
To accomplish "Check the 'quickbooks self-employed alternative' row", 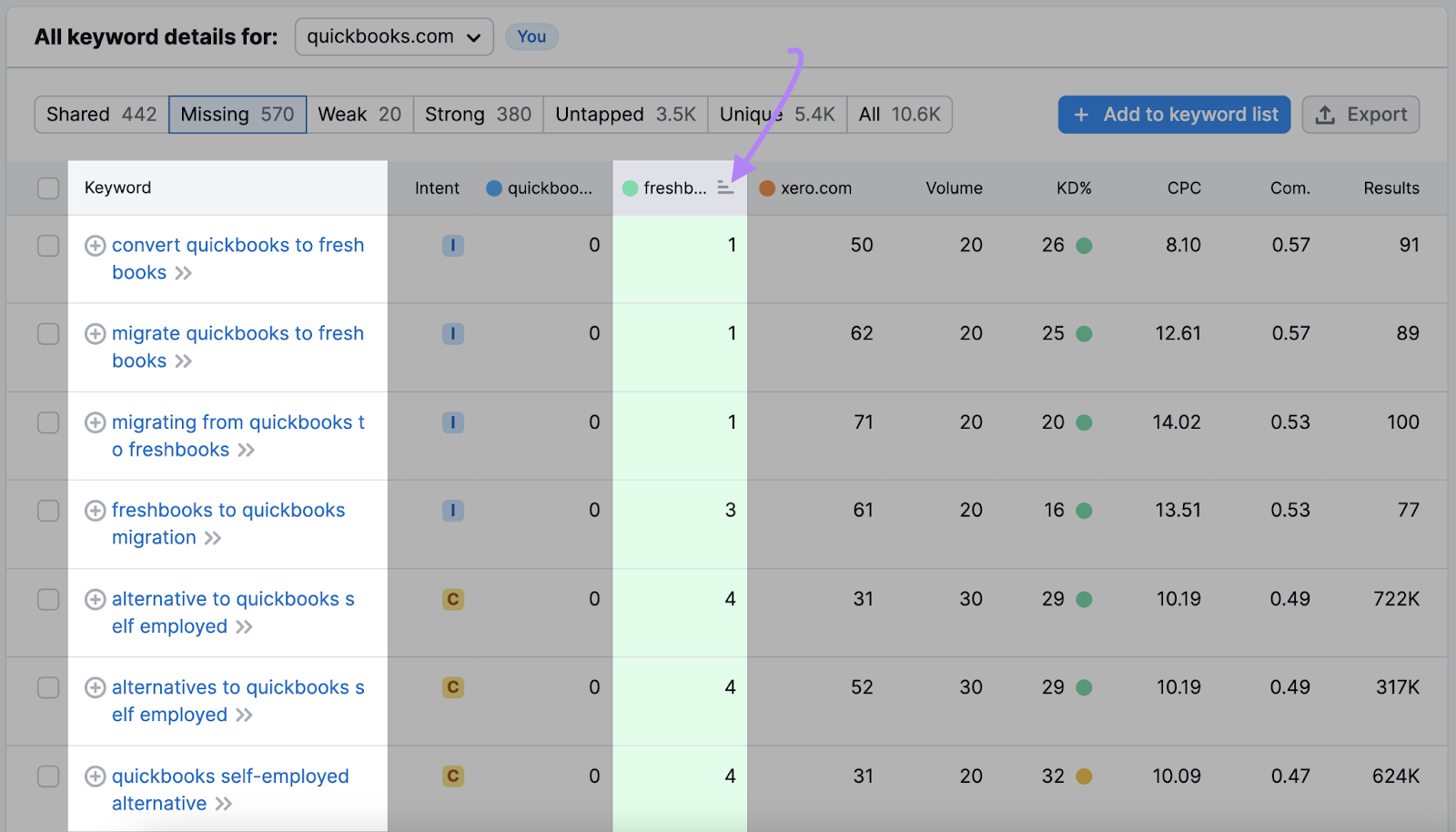I will click(48, 776).
